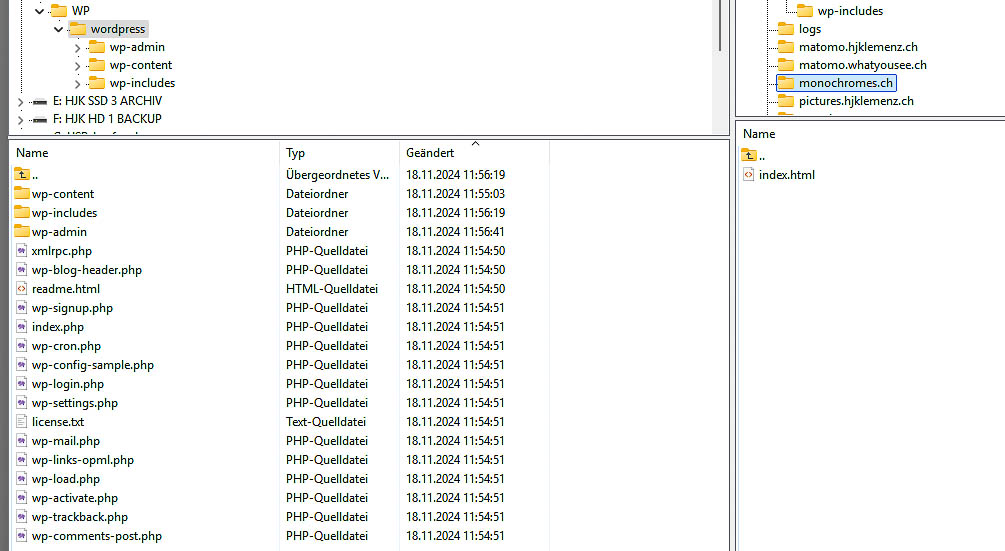
Task: Select license.txt file icon
Action: pos(22,422)
